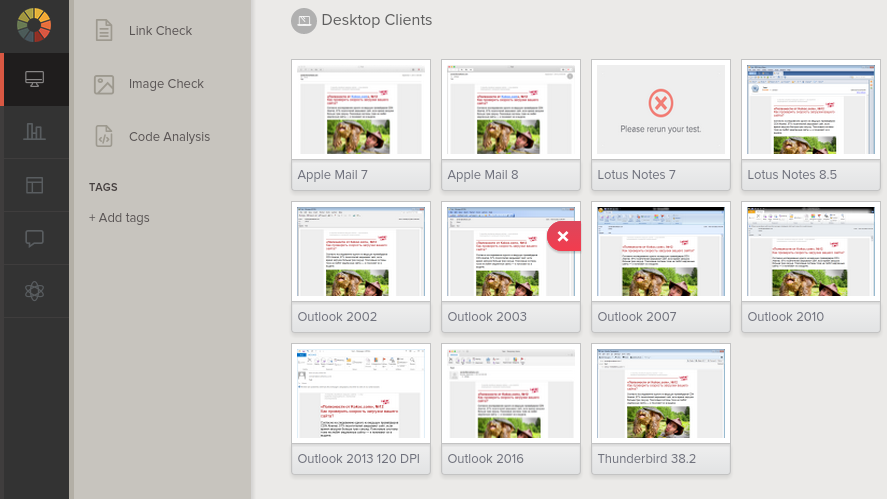Screen dimensions: 887x499
Task: Open the Lotus Notes 8.5 preview thumbnail
Action: [811, 109]
